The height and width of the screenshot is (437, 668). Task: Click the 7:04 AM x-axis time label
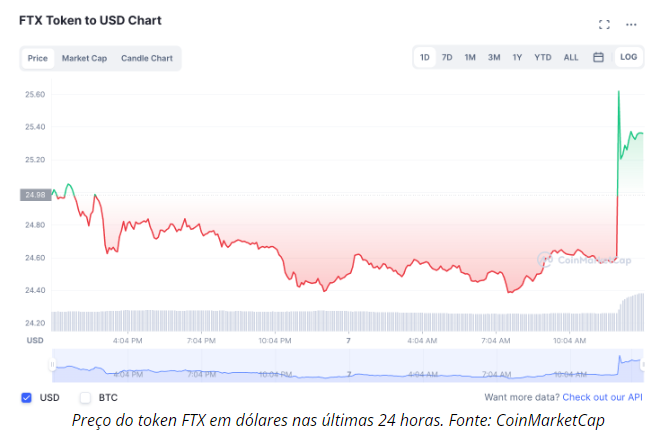[496, 341]
